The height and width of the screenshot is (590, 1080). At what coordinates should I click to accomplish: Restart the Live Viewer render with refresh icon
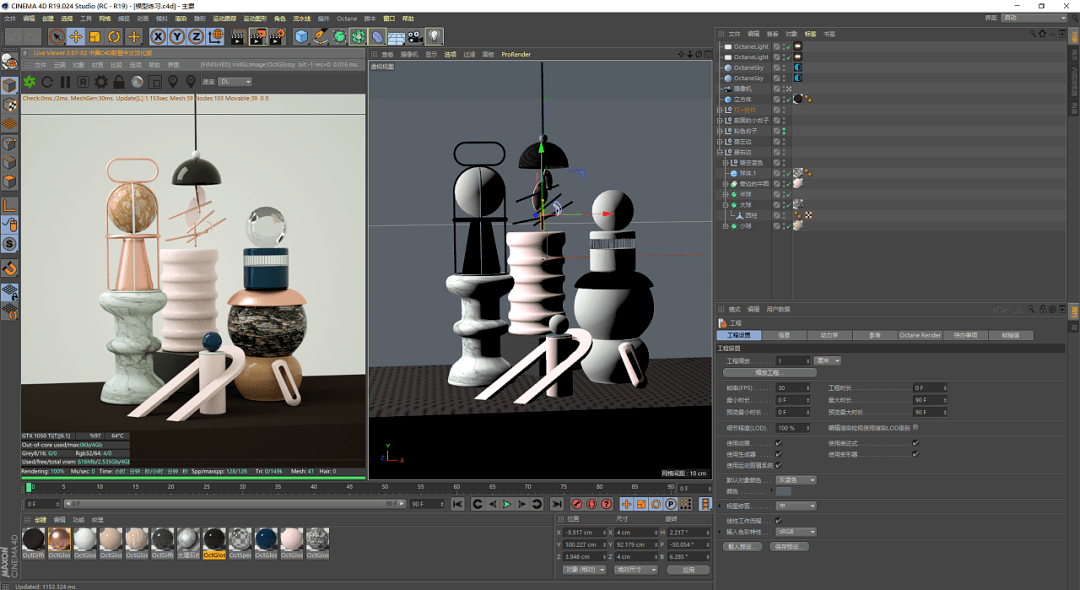point(48,82)
